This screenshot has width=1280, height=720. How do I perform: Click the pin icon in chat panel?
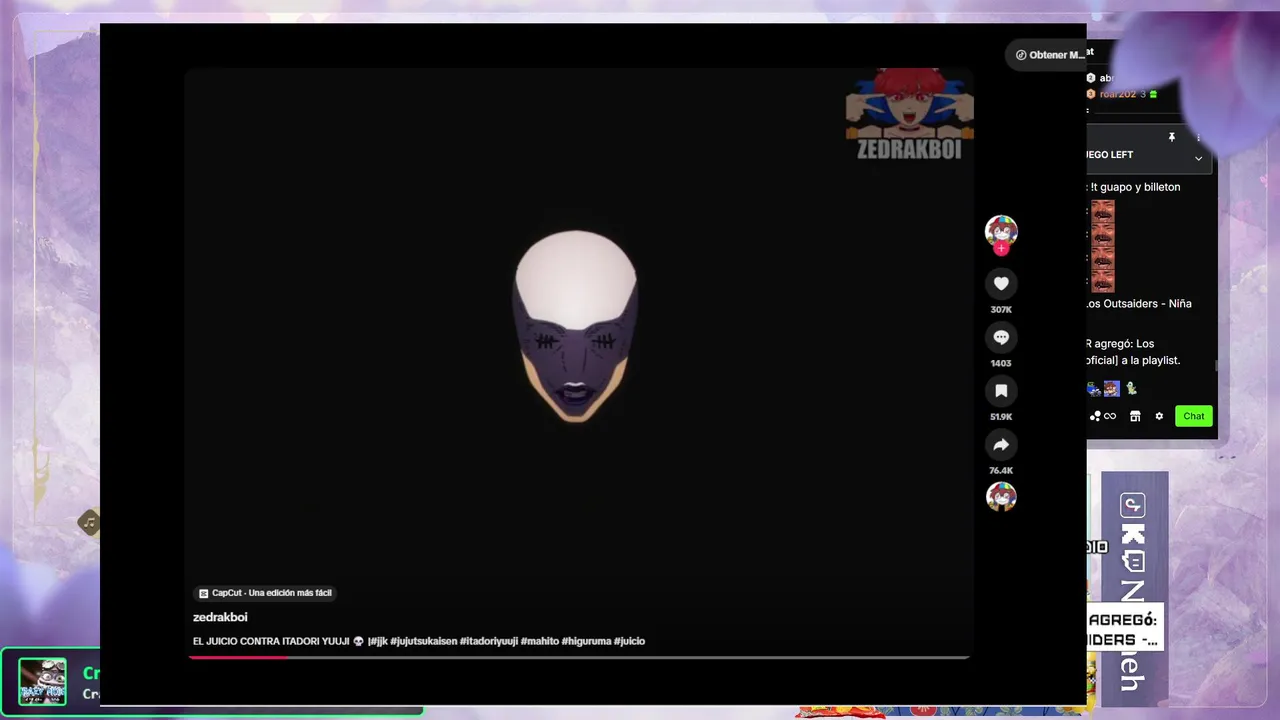pyautogui.click(x=1172, y=137)
